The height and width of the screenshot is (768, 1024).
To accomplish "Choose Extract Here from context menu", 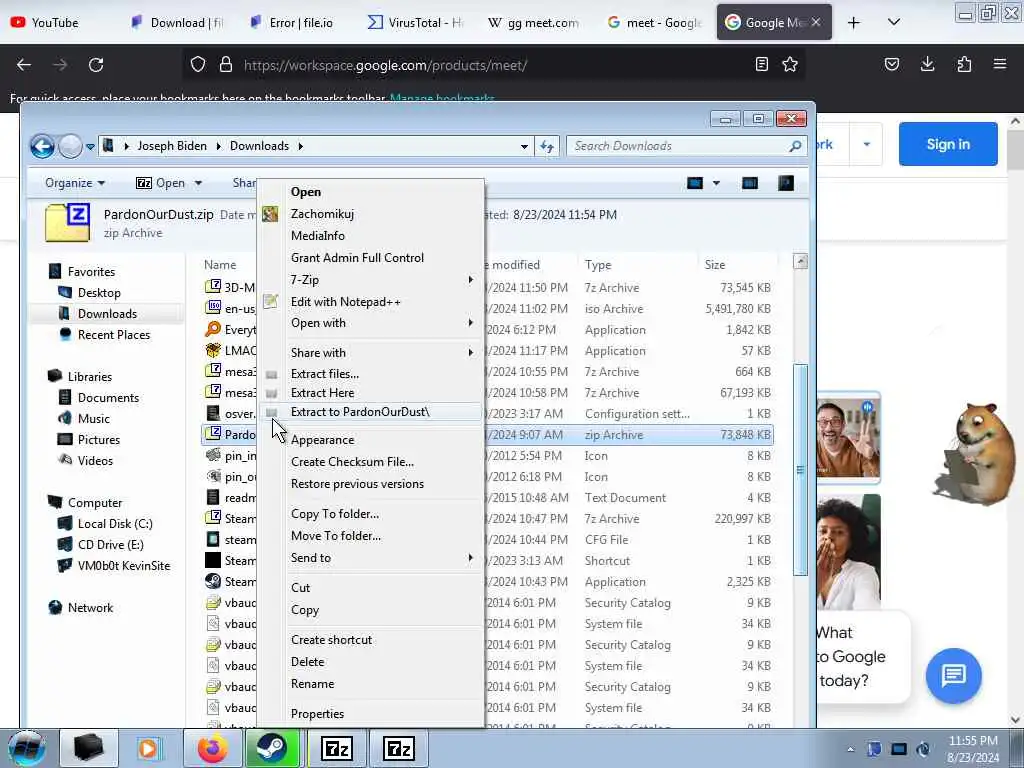I will 371,393.
